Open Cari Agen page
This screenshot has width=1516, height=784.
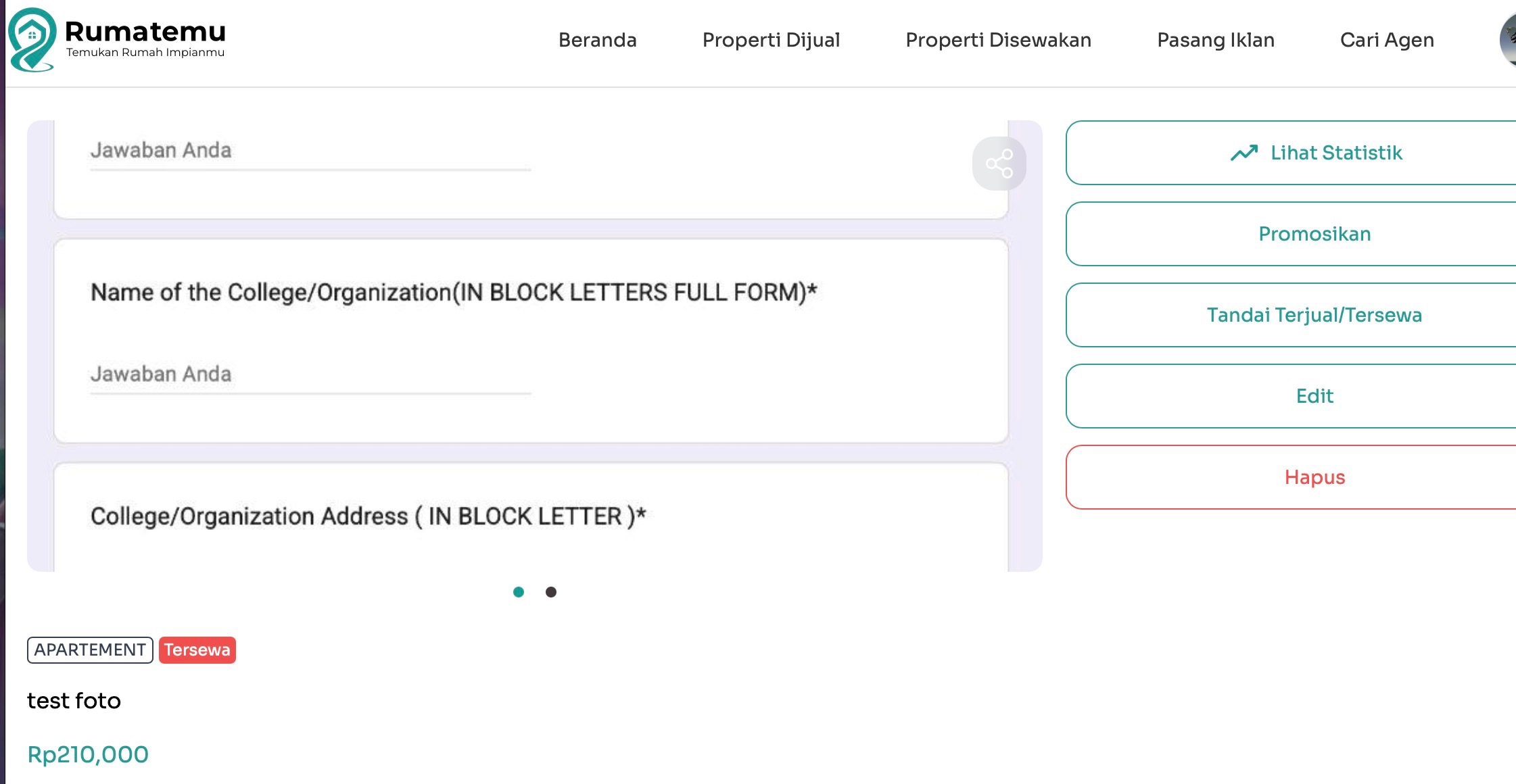pyautogui.click(x=1386, y=40)
